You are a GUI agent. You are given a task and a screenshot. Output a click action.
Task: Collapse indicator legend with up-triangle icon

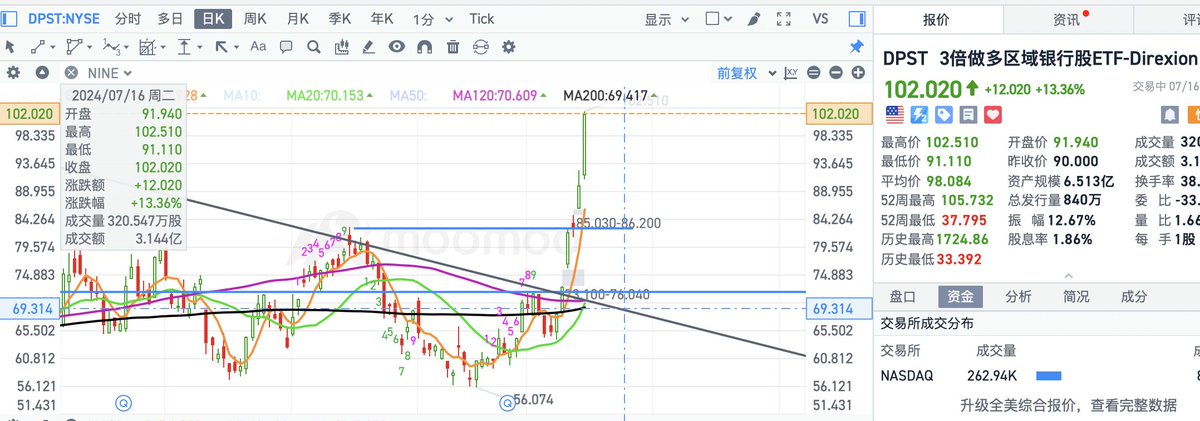(x=42, y=72)
